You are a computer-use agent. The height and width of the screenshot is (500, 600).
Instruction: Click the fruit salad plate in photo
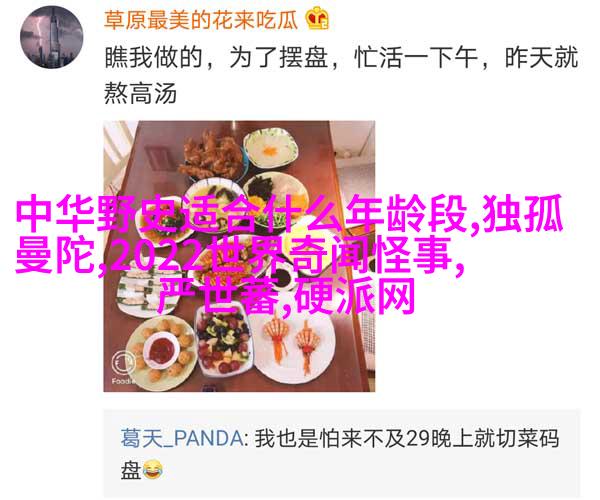223,339
